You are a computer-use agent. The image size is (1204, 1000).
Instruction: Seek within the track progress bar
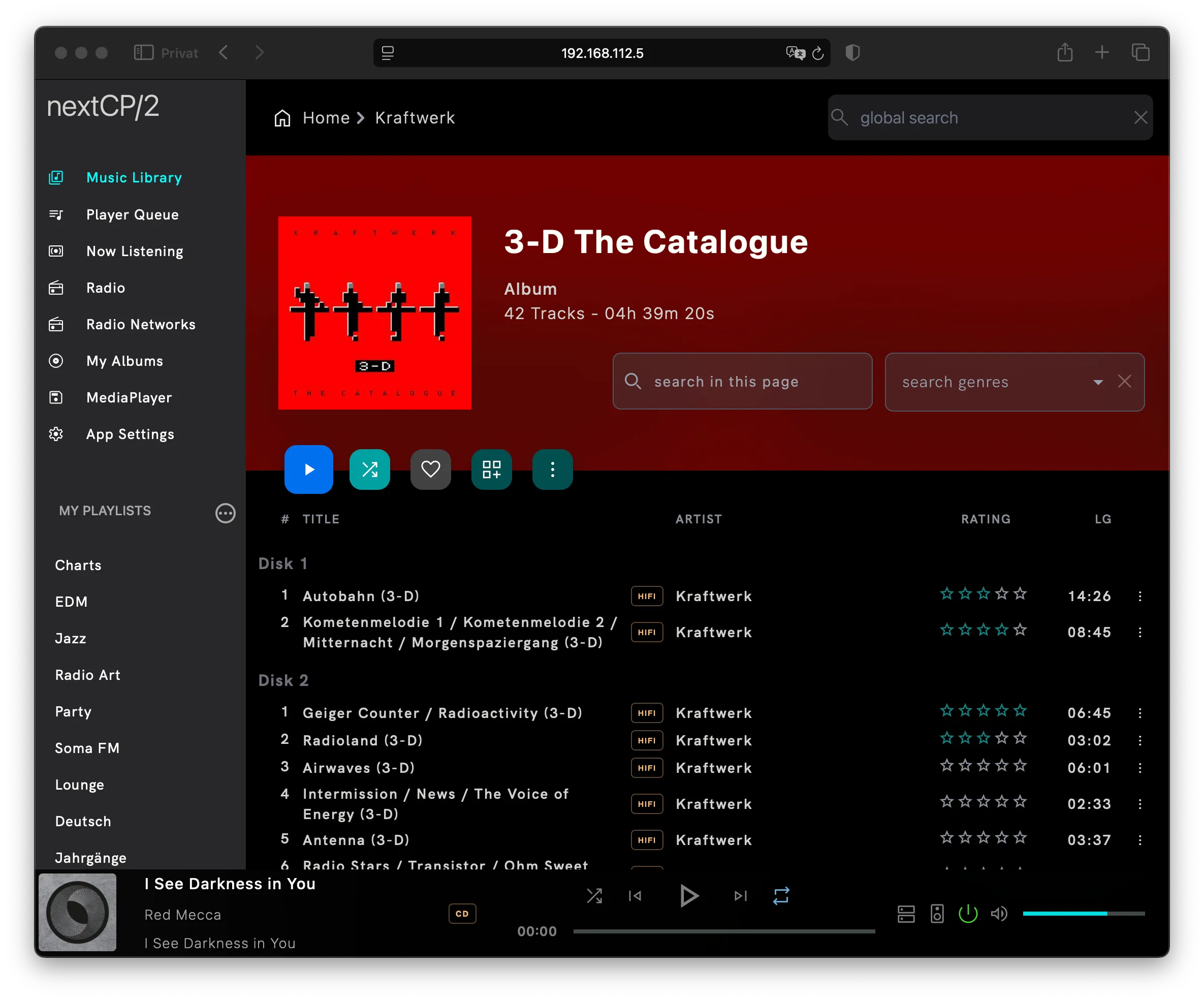724,932
